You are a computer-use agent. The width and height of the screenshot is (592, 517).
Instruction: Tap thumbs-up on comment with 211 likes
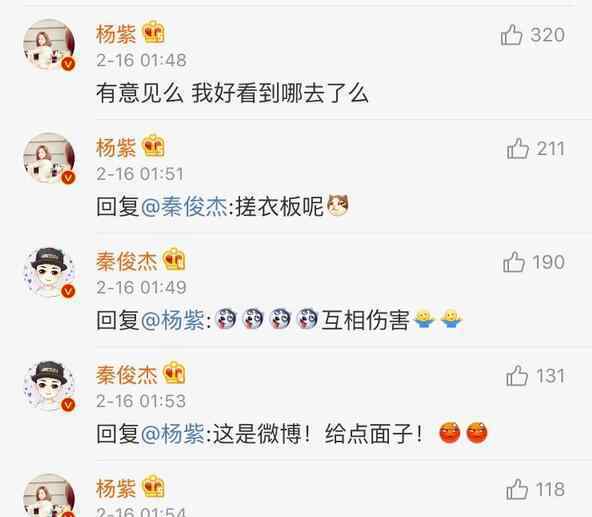click(518, 148)
